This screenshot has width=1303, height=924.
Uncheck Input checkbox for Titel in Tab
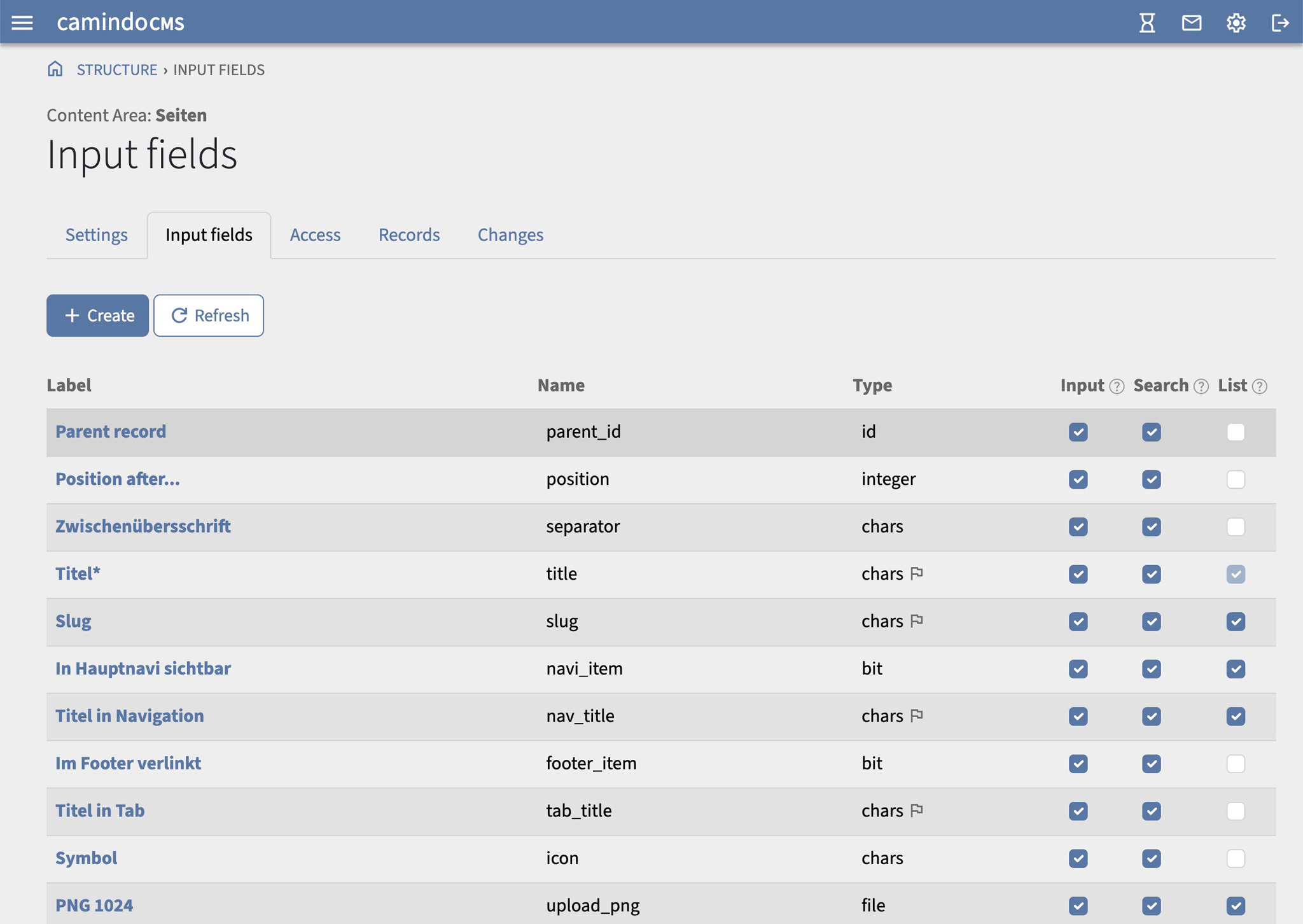[x=1078, y=811]
